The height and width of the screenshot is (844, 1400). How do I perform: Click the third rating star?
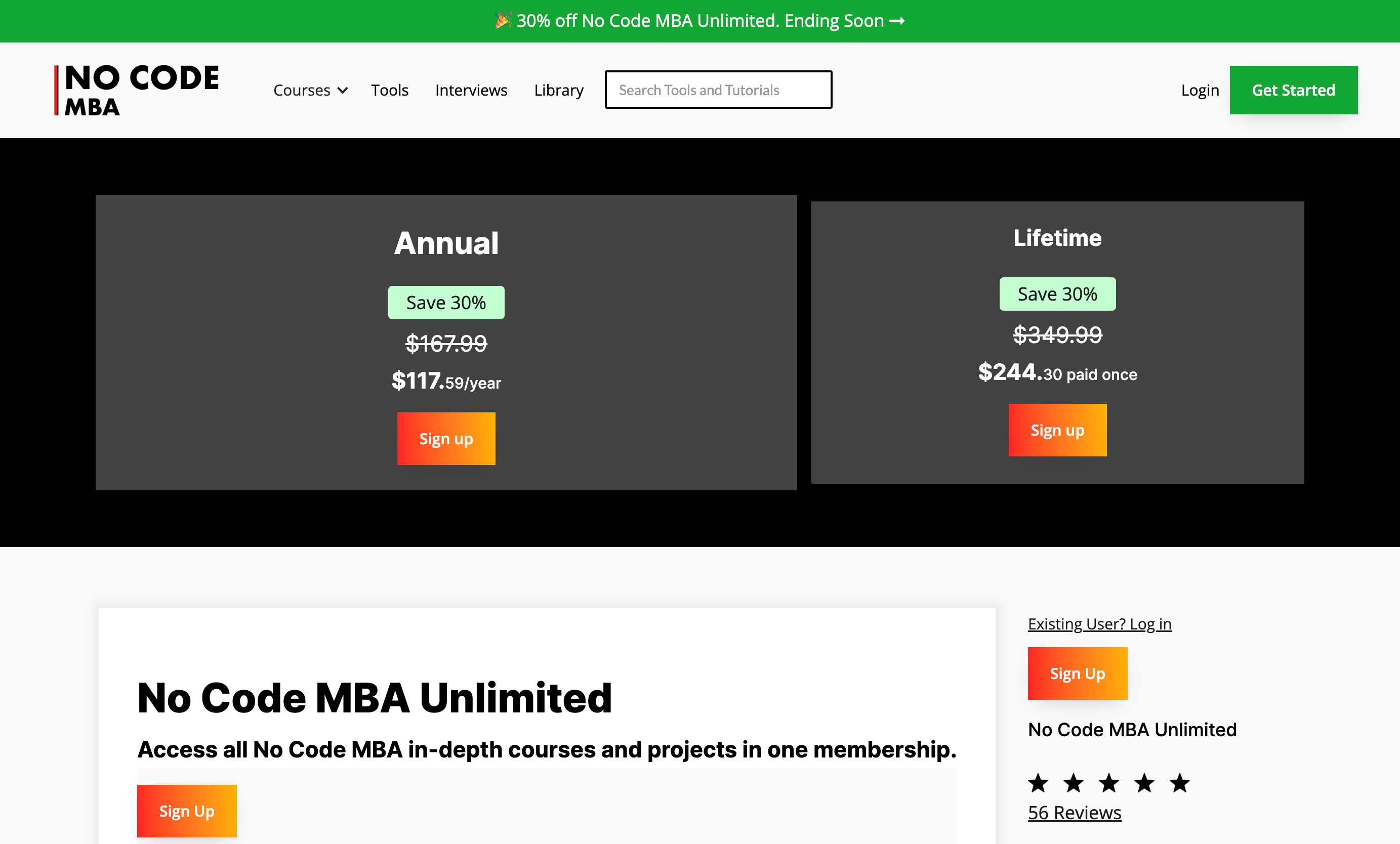tap(1108, 783)
